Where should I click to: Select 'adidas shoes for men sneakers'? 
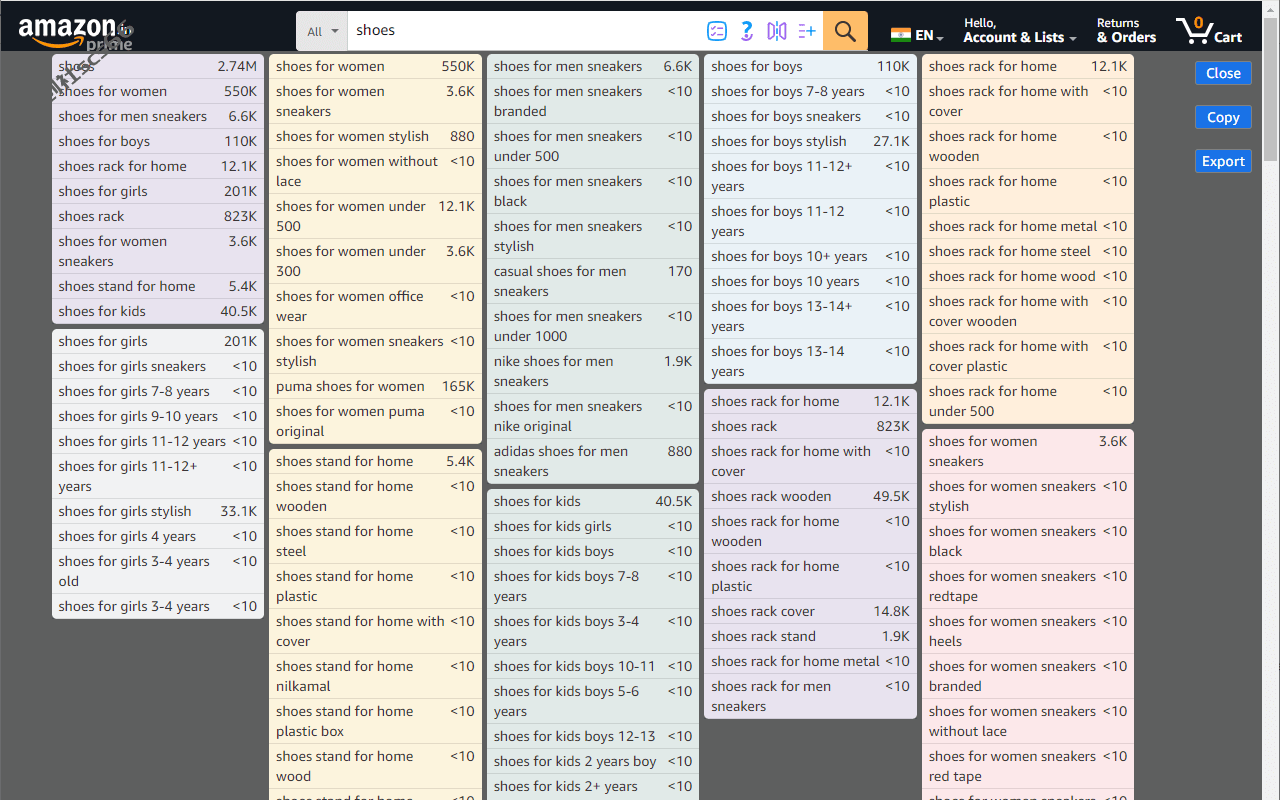[593, 461]
